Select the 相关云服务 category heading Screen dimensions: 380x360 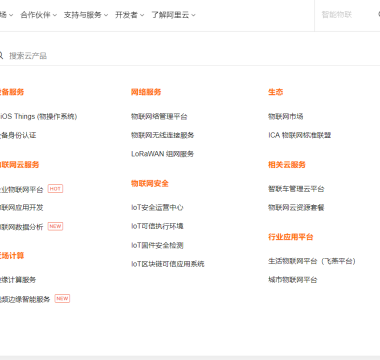287,165
